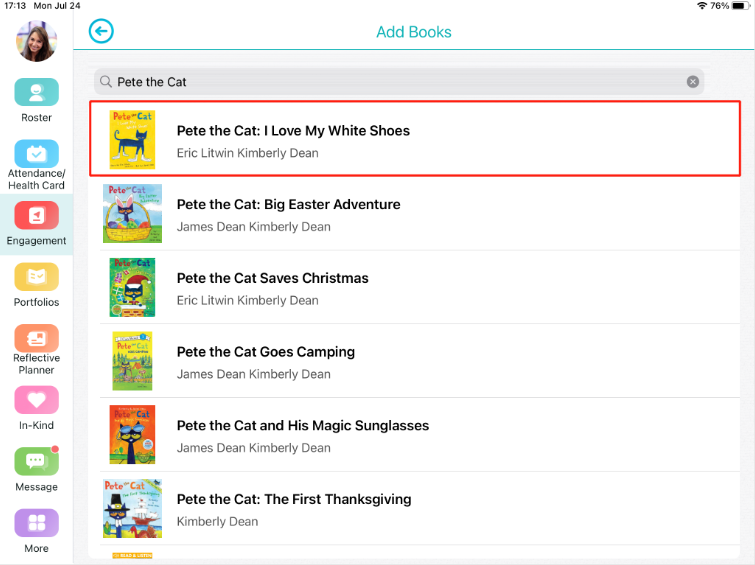This screenshot has width=755, height=565.
Task: Open the In-Kind heart icon
Action: pos(37,400)
